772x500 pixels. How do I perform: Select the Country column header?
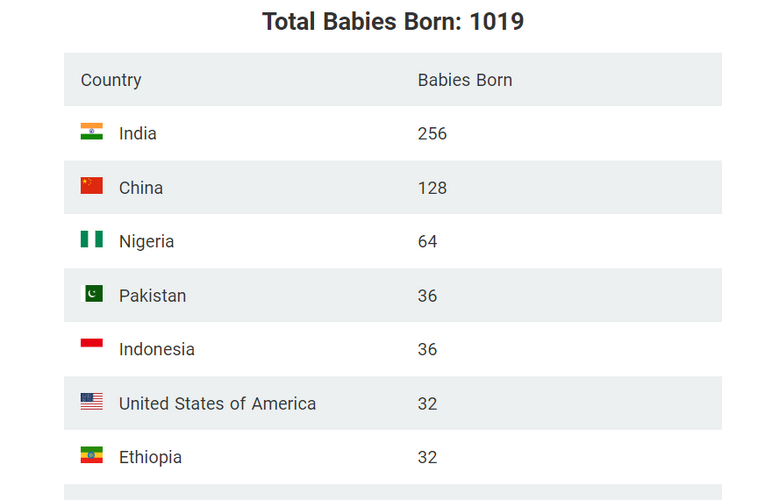pyautogui.click(x=111, y=80)
